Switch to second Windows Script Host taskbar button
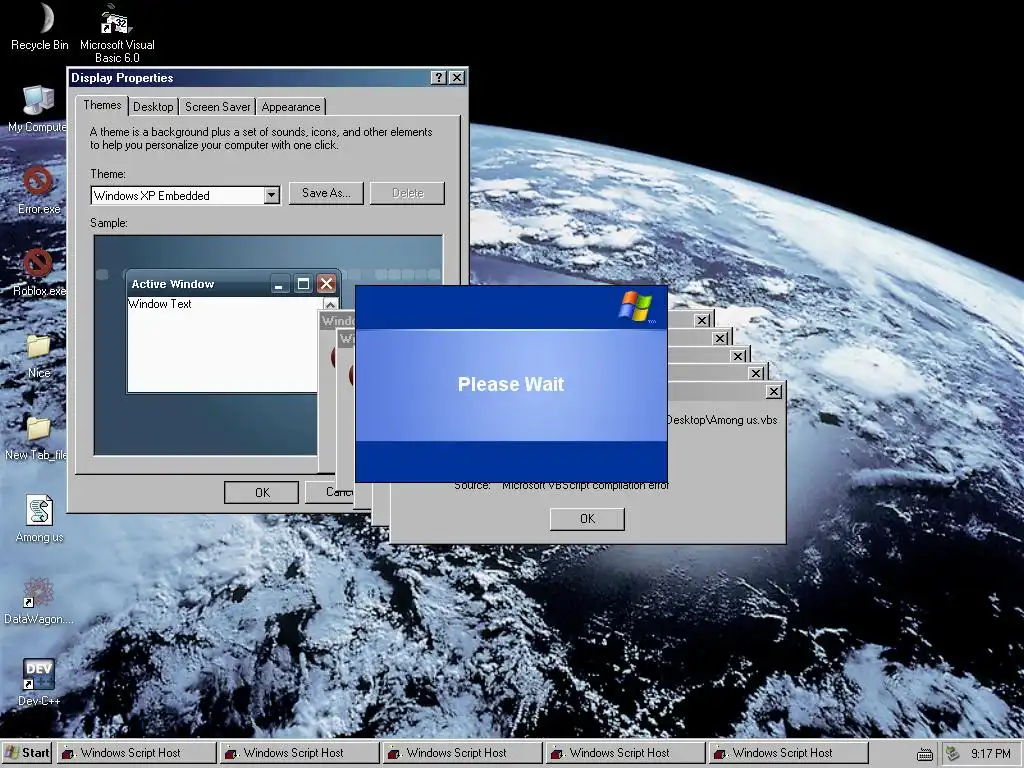1024x768 pixels. [299, 753]
